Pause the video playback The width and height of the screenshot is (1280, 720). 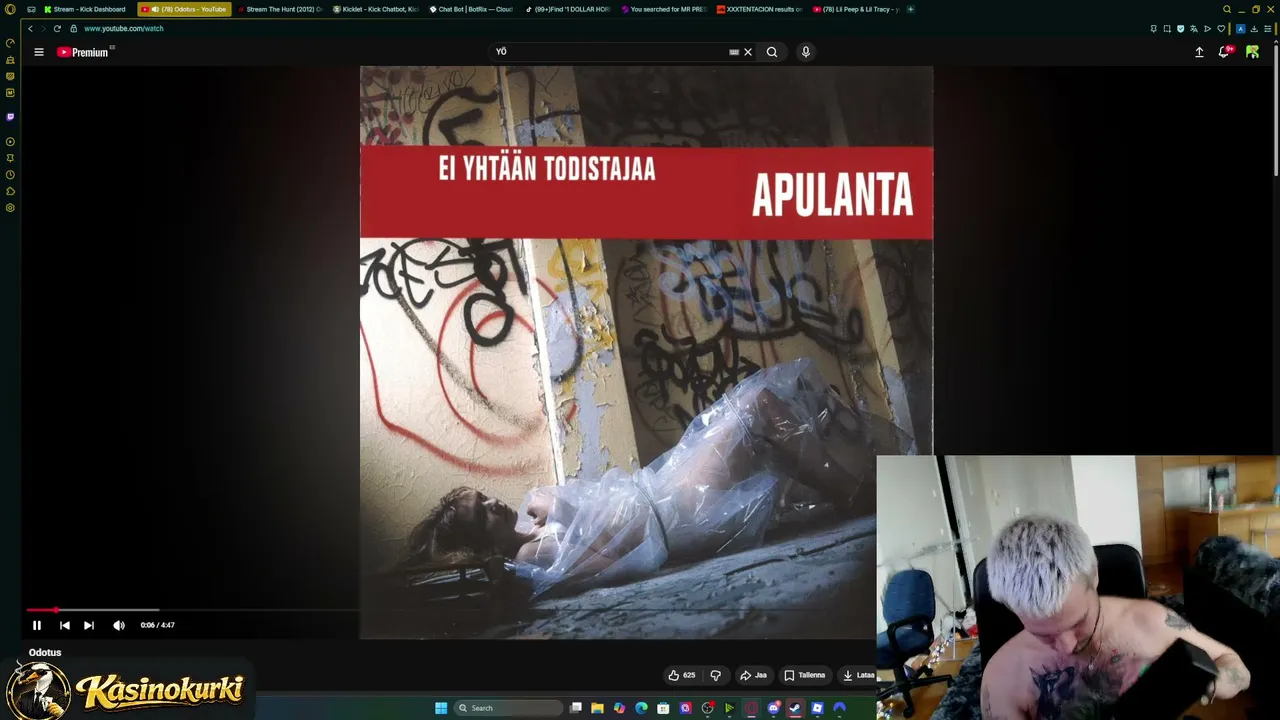click(x=37, y=625)
